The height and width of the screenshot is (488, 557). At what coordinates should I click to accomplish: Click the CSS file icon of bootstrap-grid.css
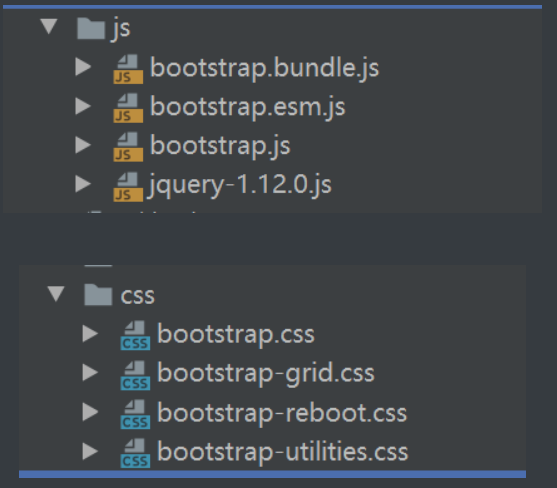pyautogui.click(x=135, y=375)
